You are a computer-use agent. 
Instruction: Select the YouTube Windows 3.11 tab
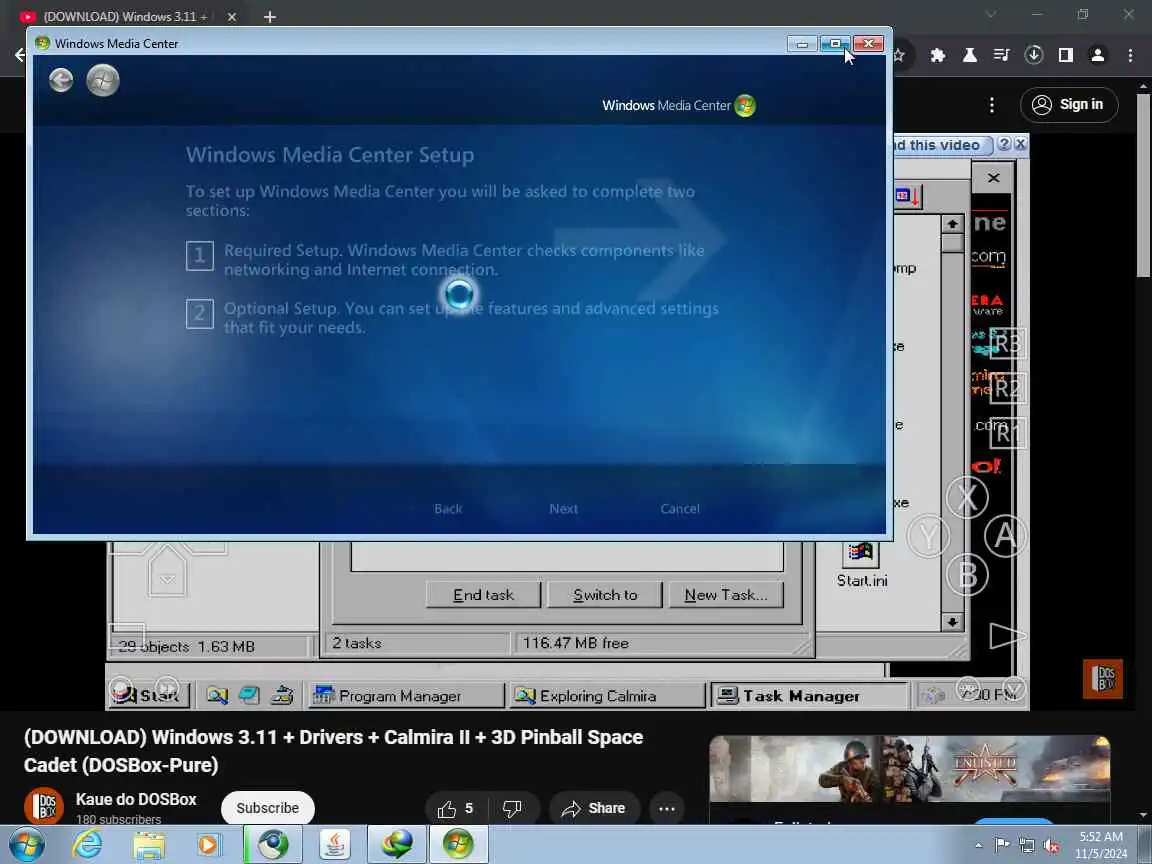point(125,16)
